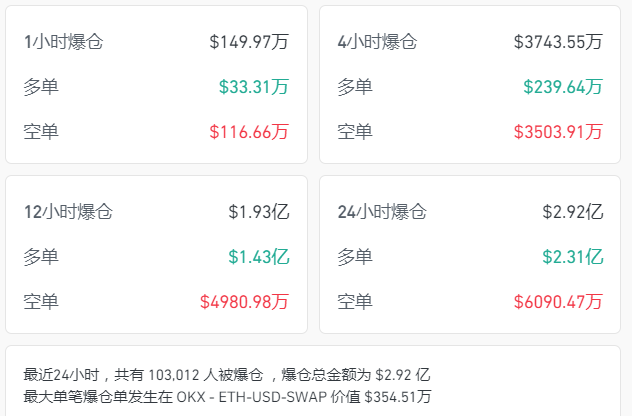This screenshot has width=632, height=416.
Task: Select the $116.66万 short value in 1小时 card
Action: click(249, 132)
